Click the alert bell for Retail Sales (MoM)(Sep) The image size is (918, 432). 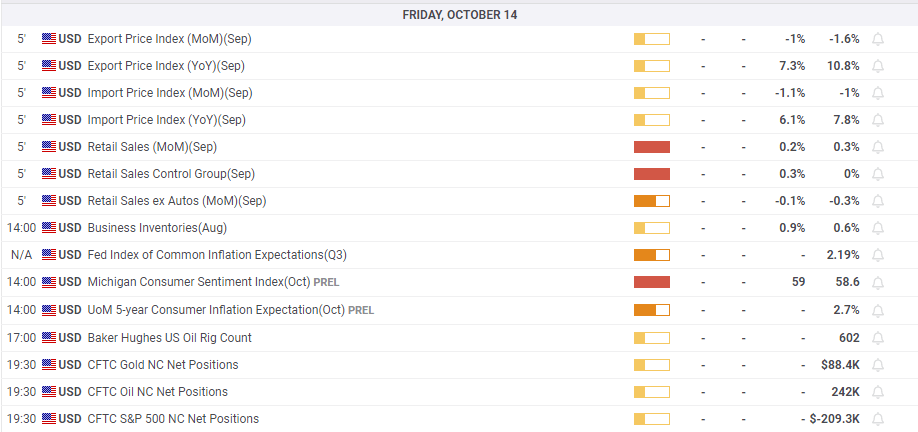click(878, 147)
